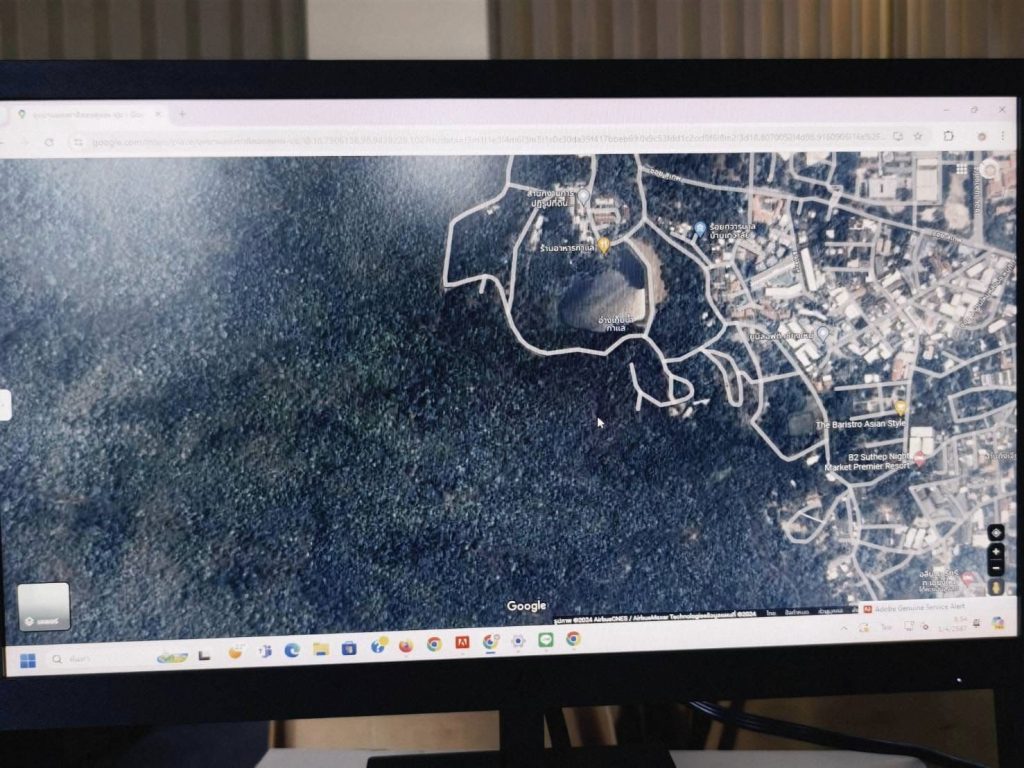This screenshot has width=1024, height=768.
Task: Open the Windows Start menu
Action: point(28,660)
